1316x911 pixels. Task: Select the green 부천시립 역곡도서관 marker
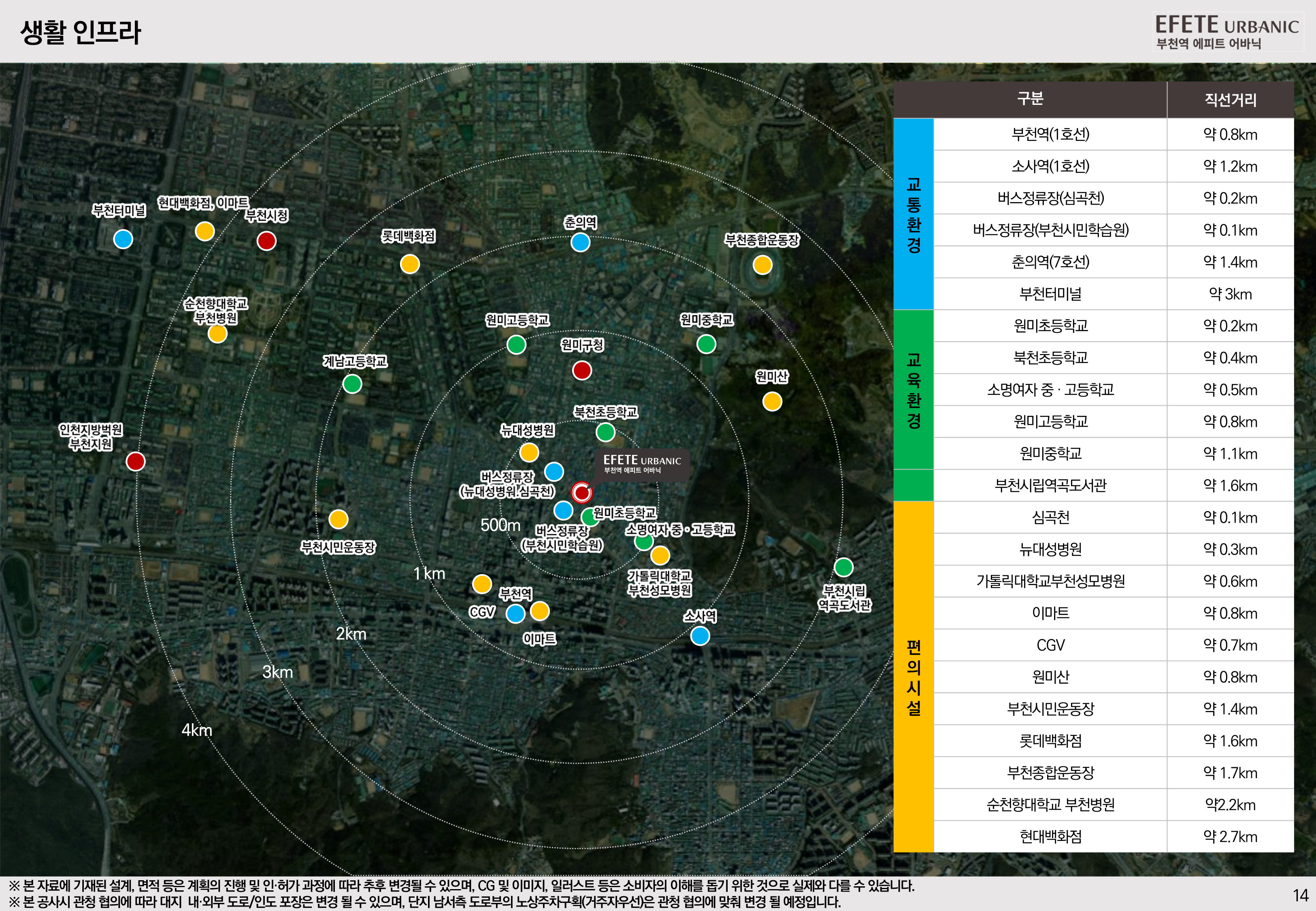pyautogui.click(x=843, y=567)
